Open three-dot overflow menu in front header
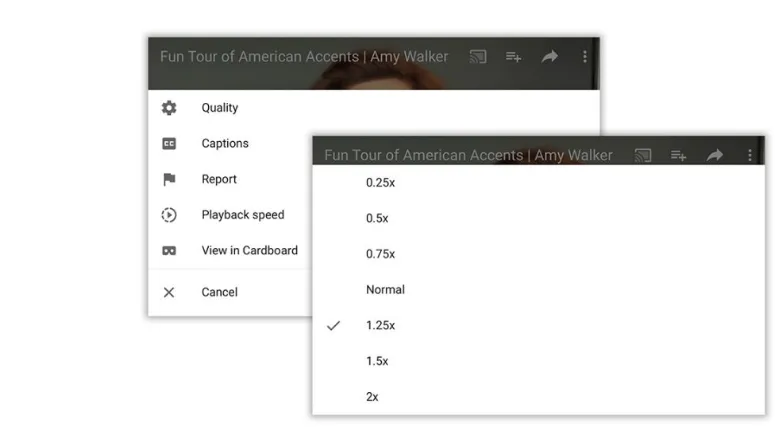This screenshot has width=781, height=427. (x=750, y=155)
